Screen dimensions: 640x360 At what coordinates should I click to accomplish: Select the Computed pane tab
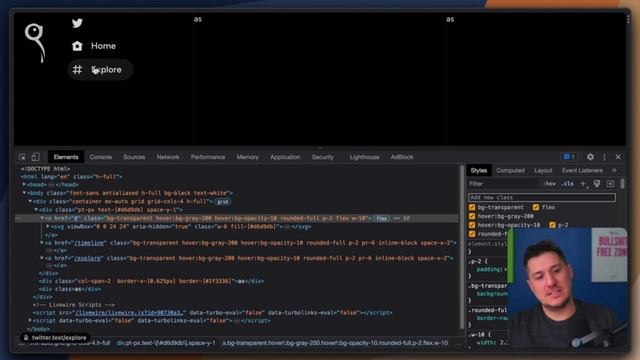pos(511,171)
